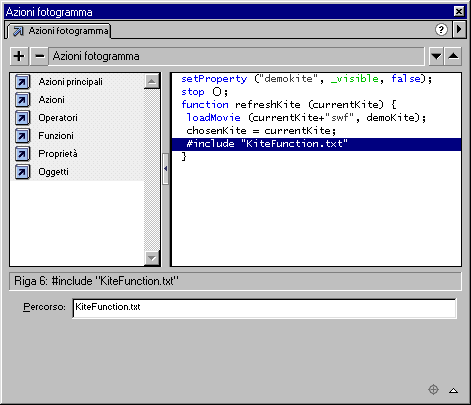
Task: Click the toolbox scroll down arrow
Action: [152, 258]
